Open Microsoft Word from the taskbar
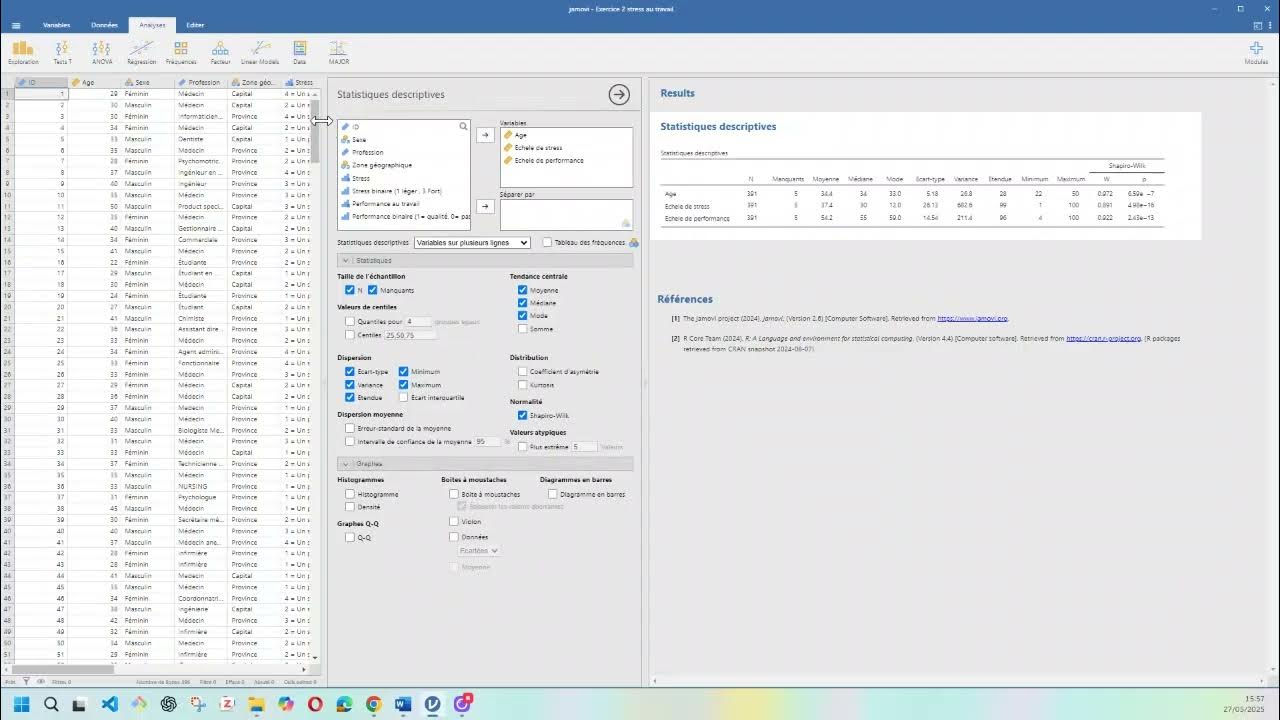The height and width of the screenshot is (720, 1280). click(403, 704)
